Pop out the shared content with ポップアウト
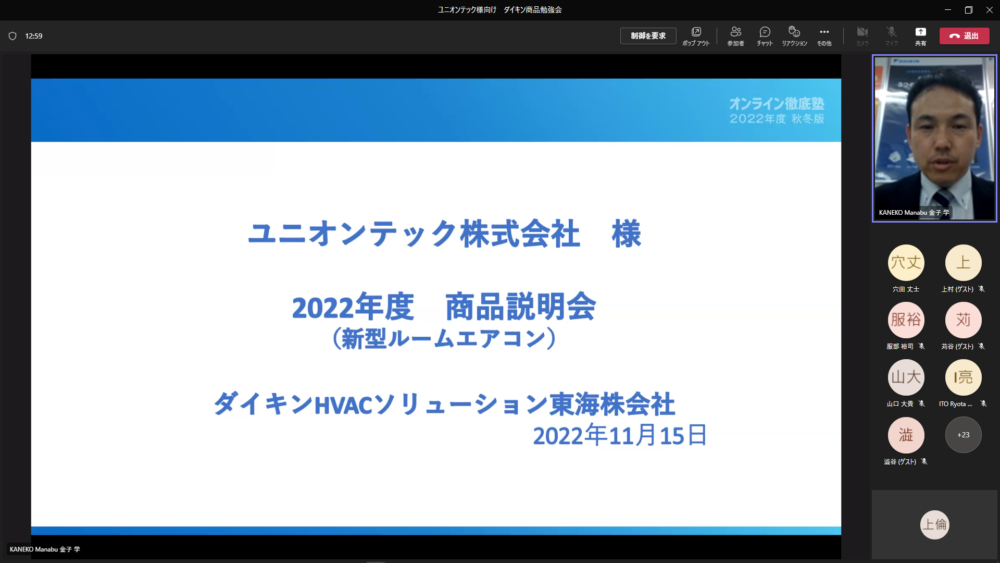 pos(696,36)
